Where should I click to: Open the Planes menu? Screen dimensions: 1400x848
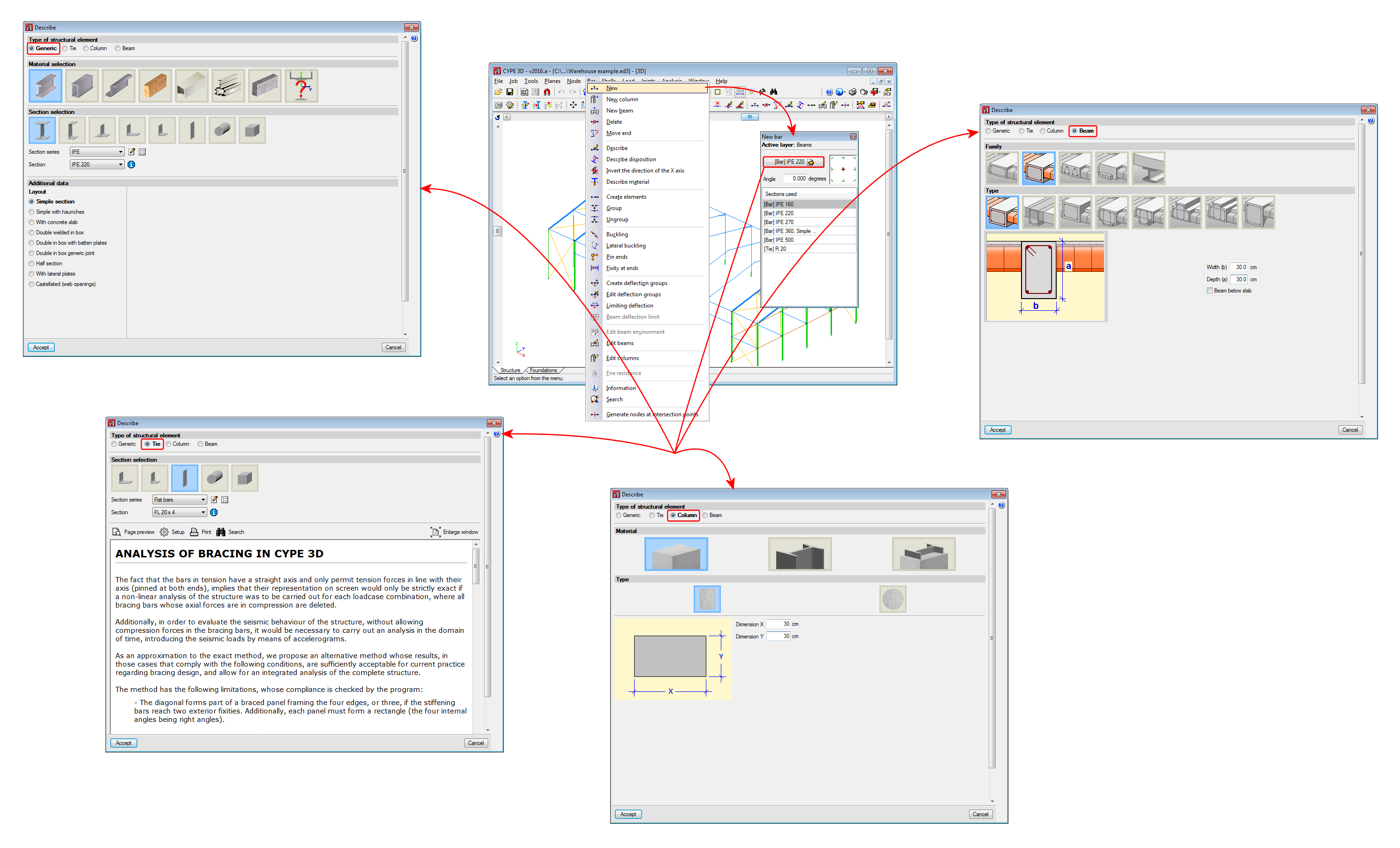(552, 81)
